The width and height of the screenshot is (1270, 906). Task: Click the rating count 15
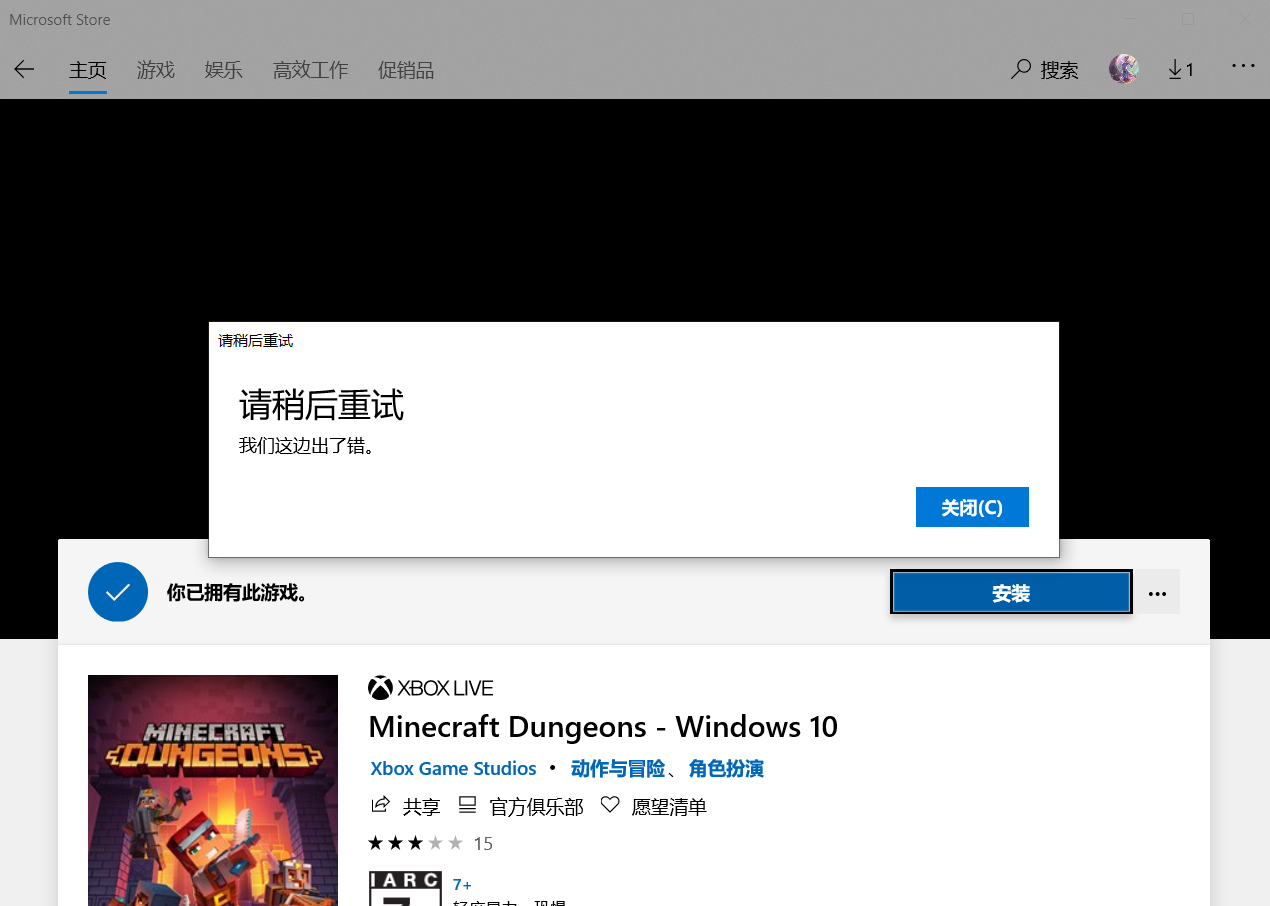[x=483, y=843]
